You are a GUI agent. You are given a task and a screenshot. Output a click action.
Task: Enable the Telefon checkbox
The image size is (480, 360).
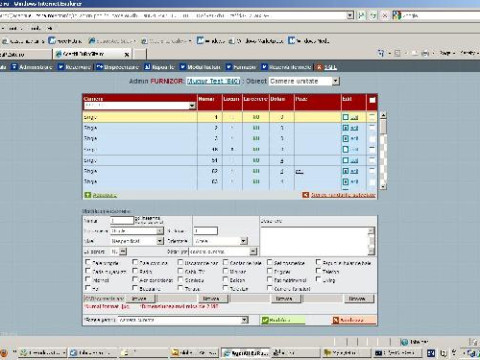(x=319, y=271)
